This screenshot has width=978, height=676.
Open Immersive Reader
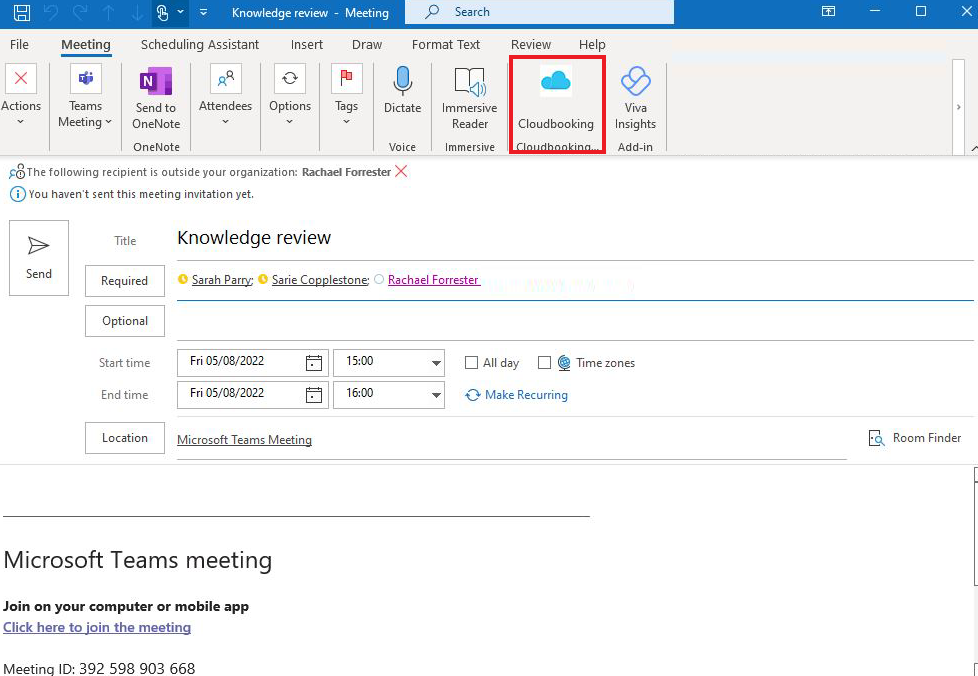tap(470, 99)
